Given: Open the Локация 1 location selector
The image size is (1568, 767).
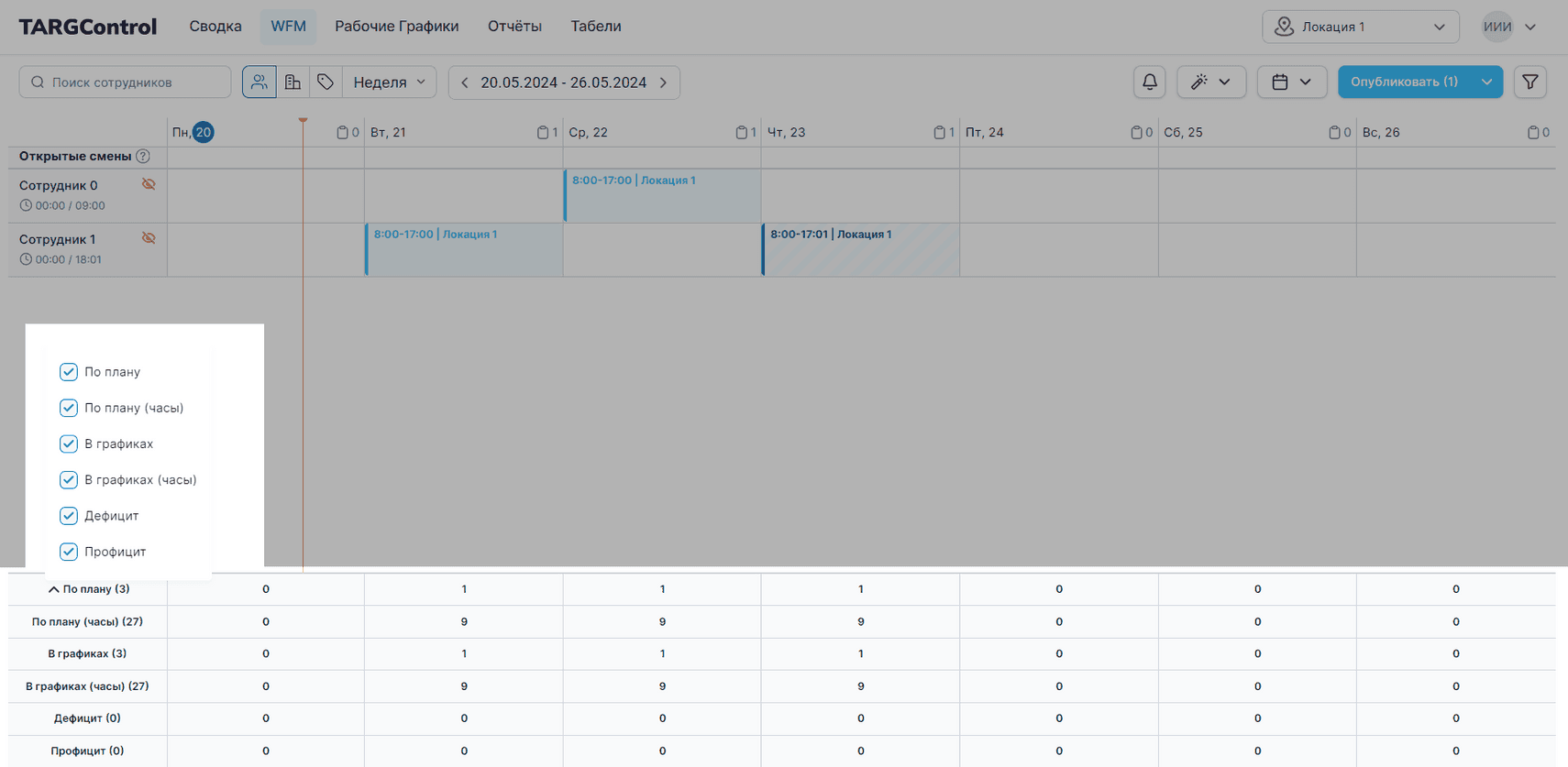Looking at the screenshot, I should point(1360,27).
